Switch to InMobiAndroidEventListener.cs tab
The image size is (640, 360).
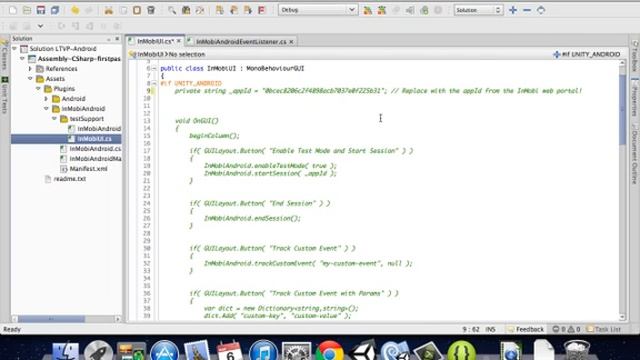[x=241, y=42]
